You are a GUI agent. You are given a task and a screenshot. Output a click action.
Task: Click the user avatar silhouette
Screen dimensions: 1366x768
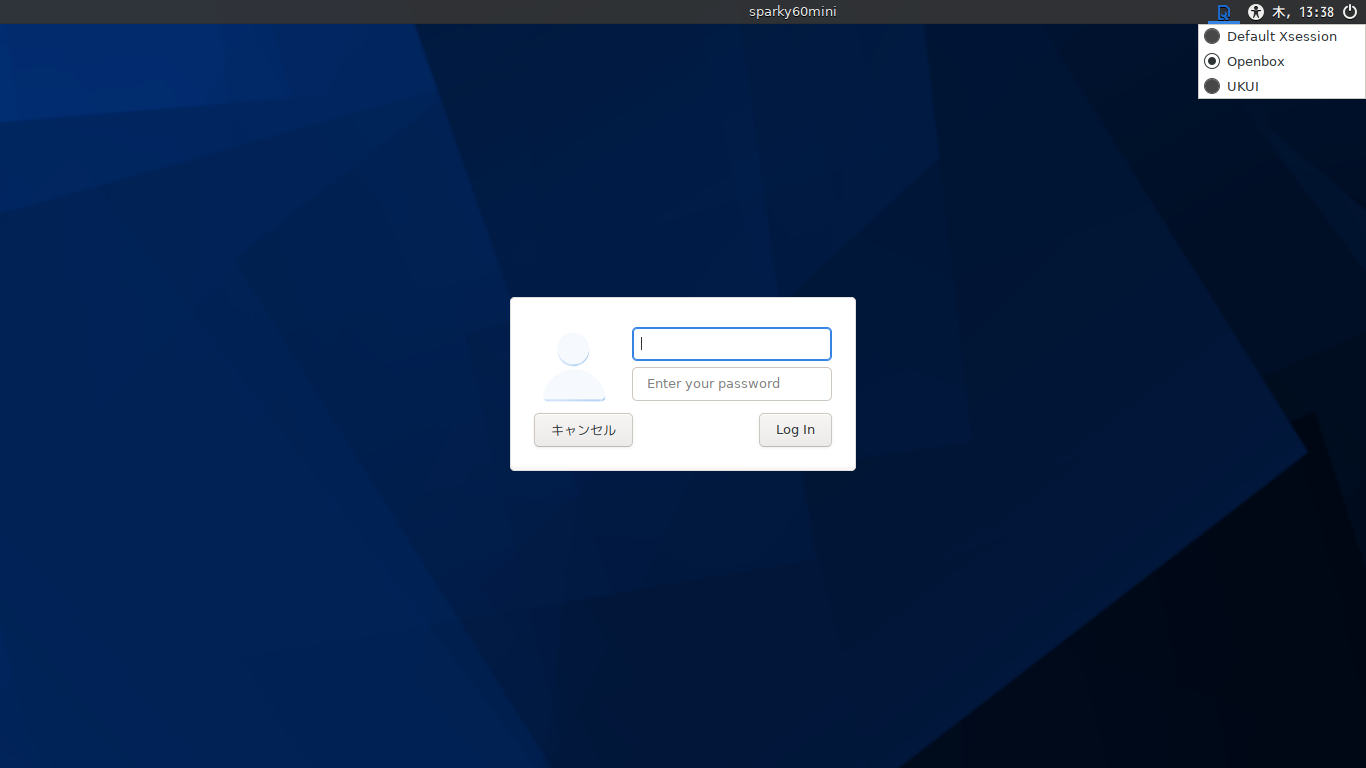574,367
